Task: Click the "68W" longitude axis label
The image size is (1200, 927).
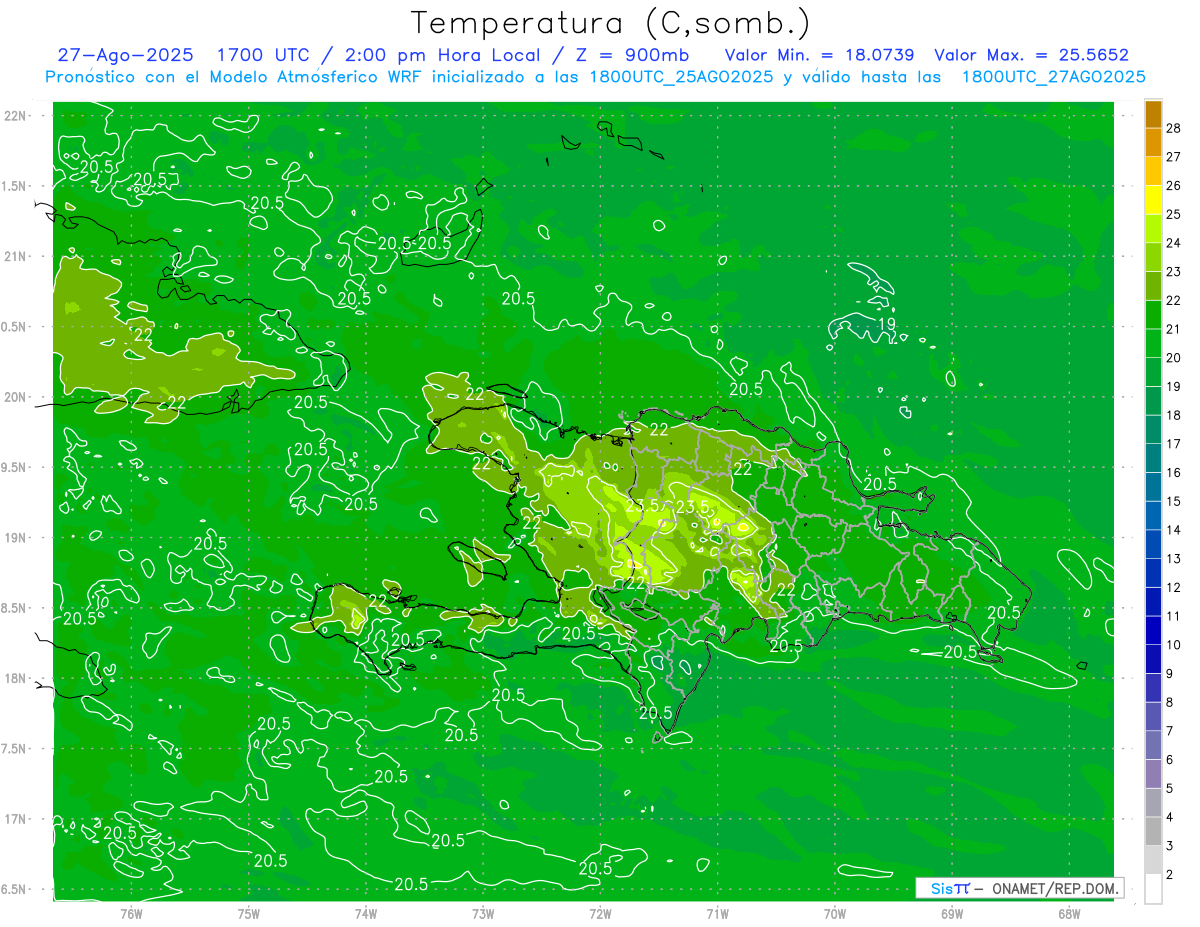Action: coord(1068,913)
